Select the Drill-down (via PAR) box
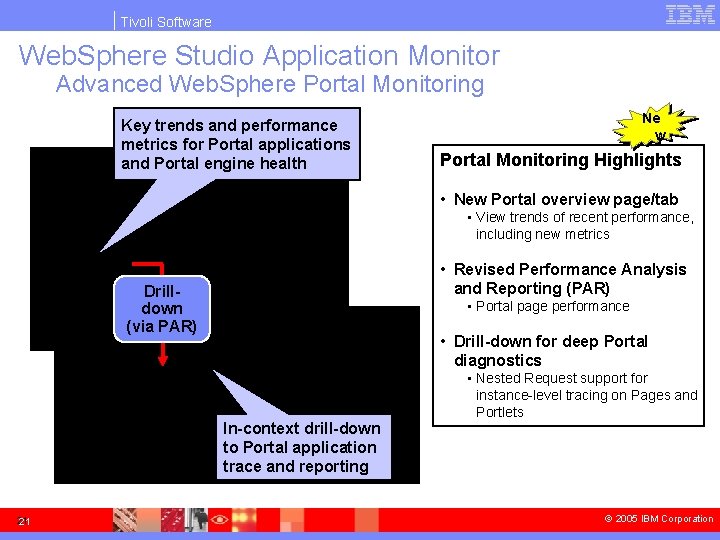 click(x=162, y=309)
